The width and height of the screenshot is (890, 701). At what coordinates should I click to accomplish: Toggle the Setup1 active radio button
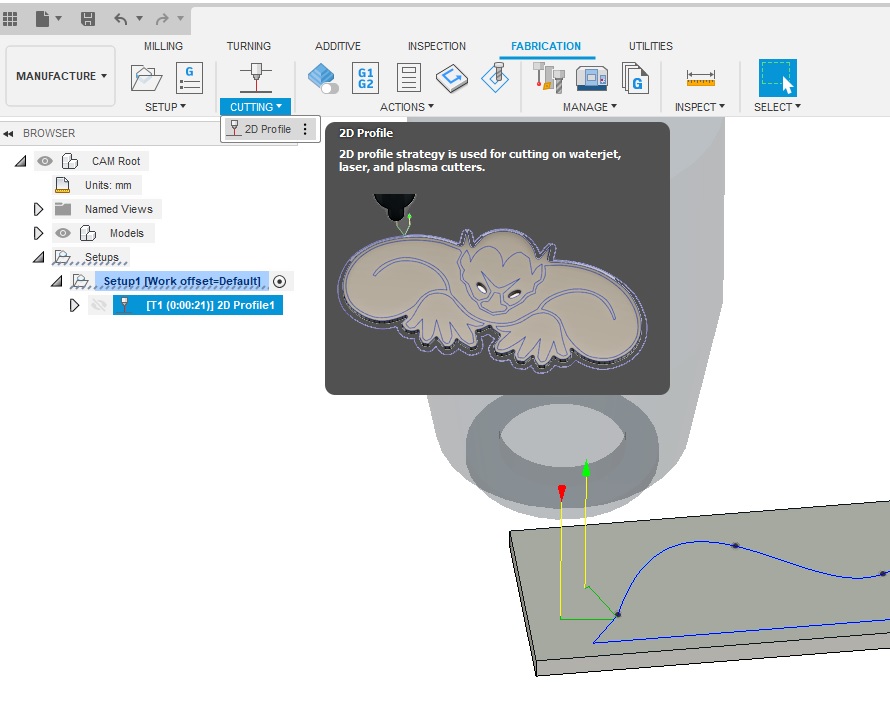pos(279,282)
